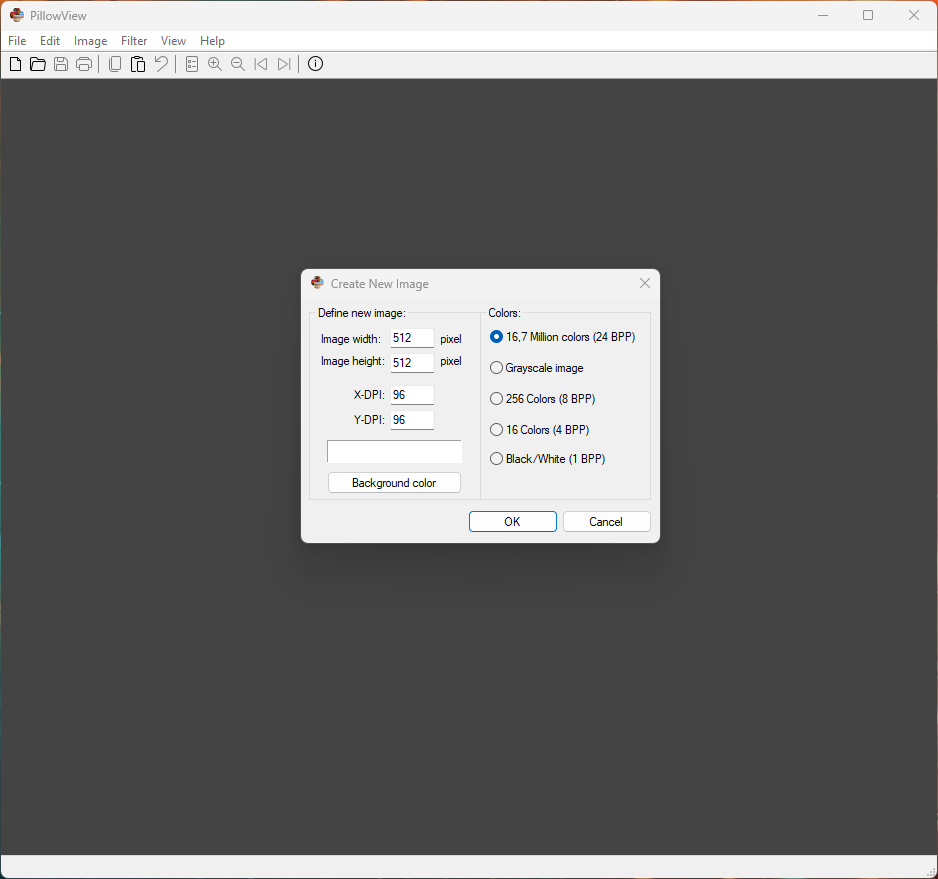Image resolution: width=938 pixels, height=879 pixels.
Task: Click the Copy toolbar icon
Action: coord(115,64)
